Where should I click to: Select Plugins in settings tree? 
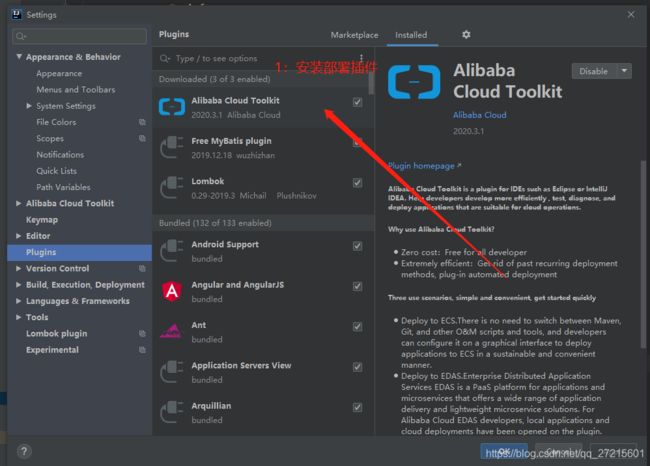coord(80,252)
